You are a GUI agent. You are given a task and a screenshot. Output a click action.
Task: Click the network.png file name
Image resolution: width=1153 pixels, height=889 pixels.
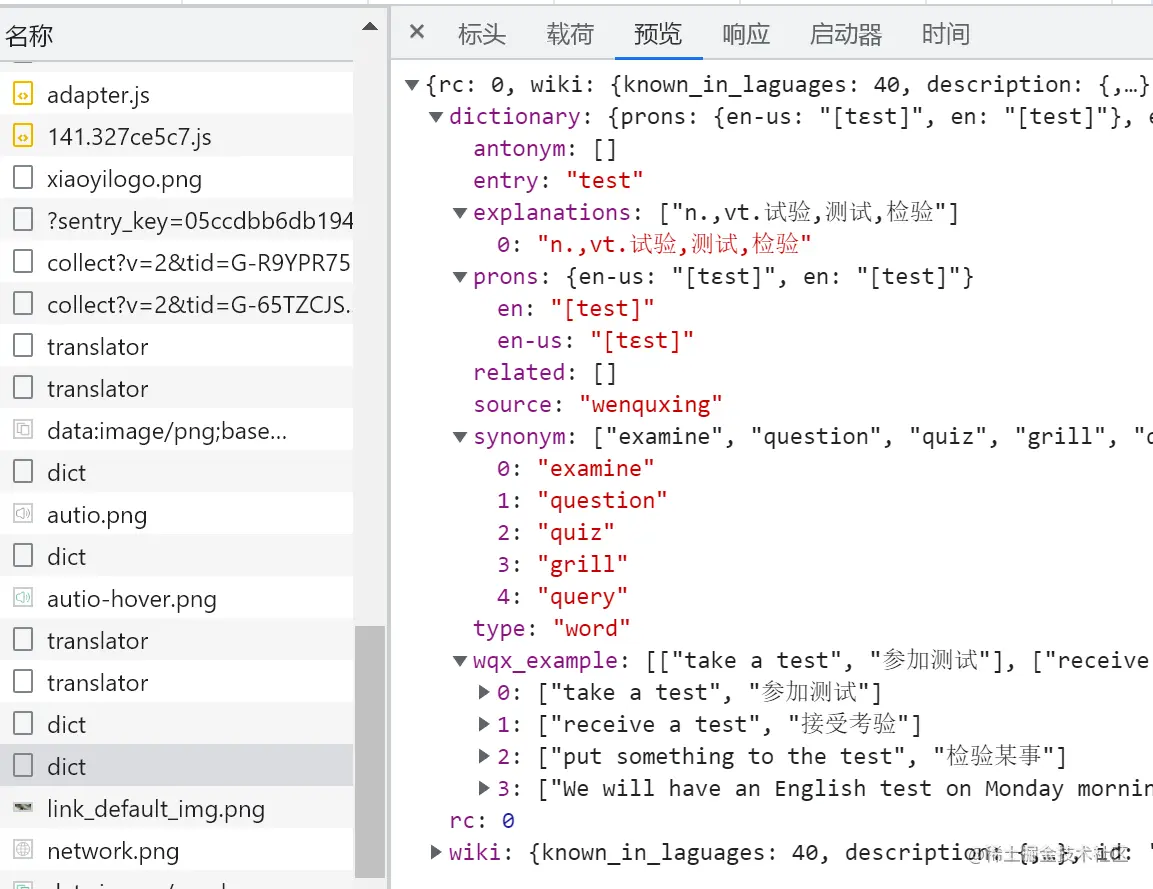(113, 851)
